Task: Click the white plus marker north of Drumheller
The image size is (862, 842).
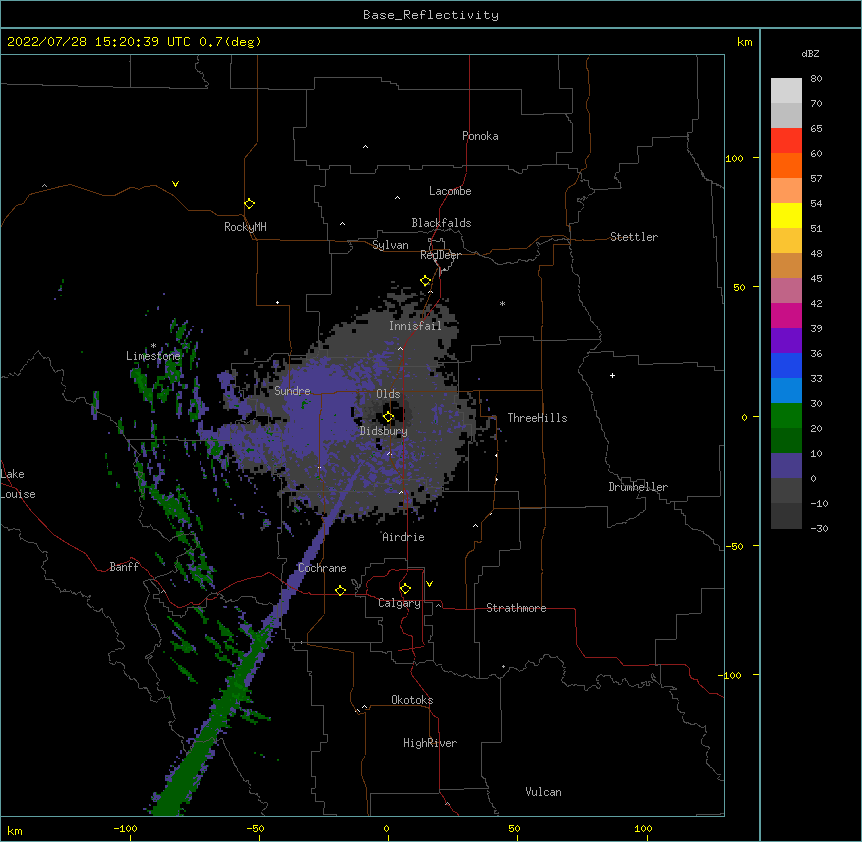Action: click(x=612, y=375)
